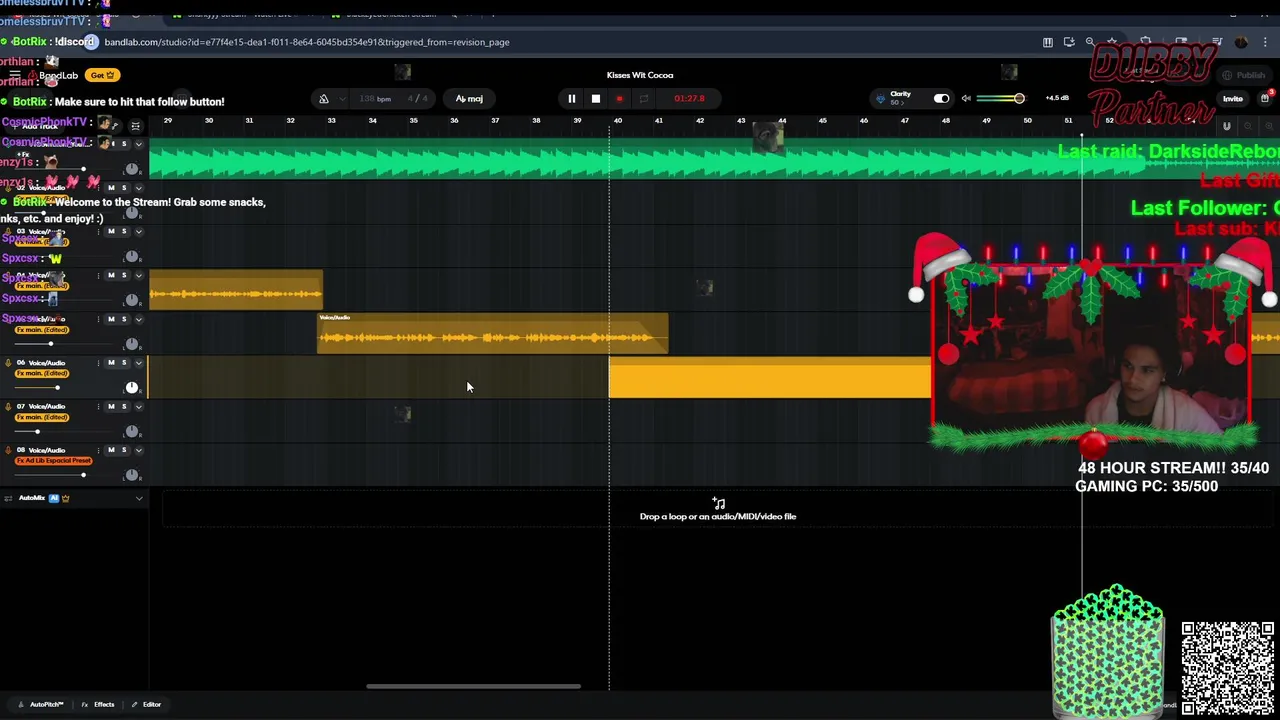Open track 06 Fx main. (Edited) preset
Image resolution: width=1280 pixels, height=720 pixels.
coord(42,373)
